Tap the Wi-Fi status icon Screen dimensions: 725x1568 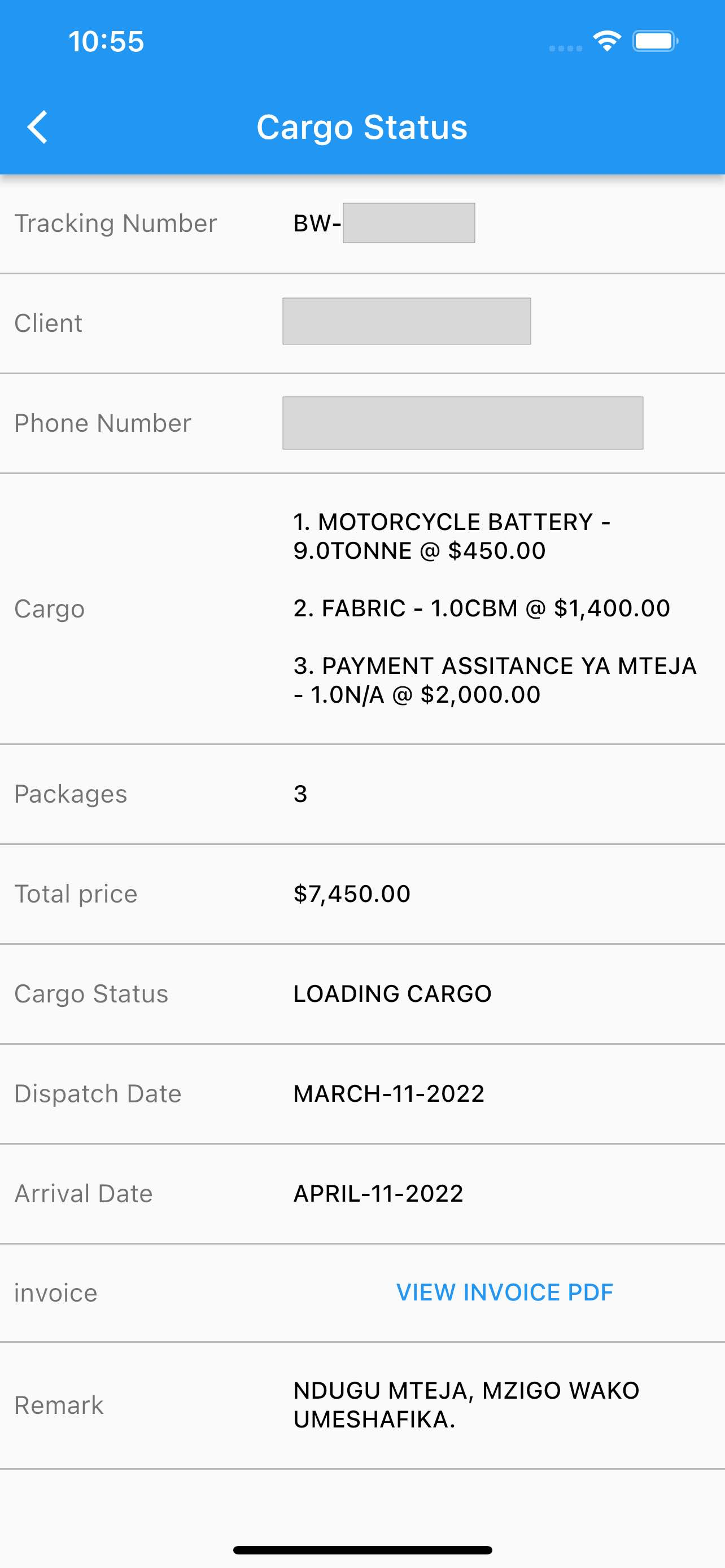click(607, 41)
